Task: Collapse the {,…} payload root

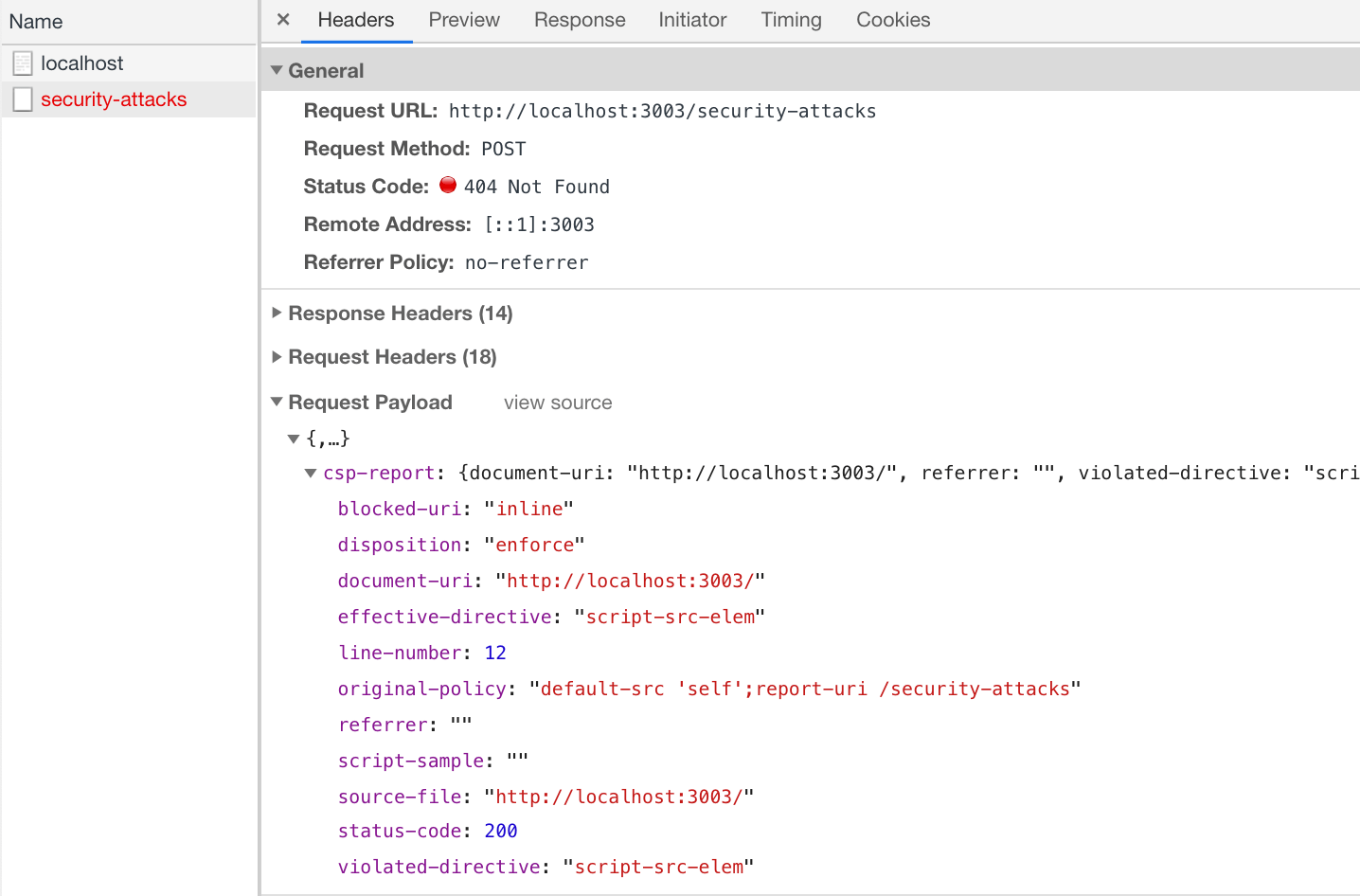Action: (x=294, y=438)
